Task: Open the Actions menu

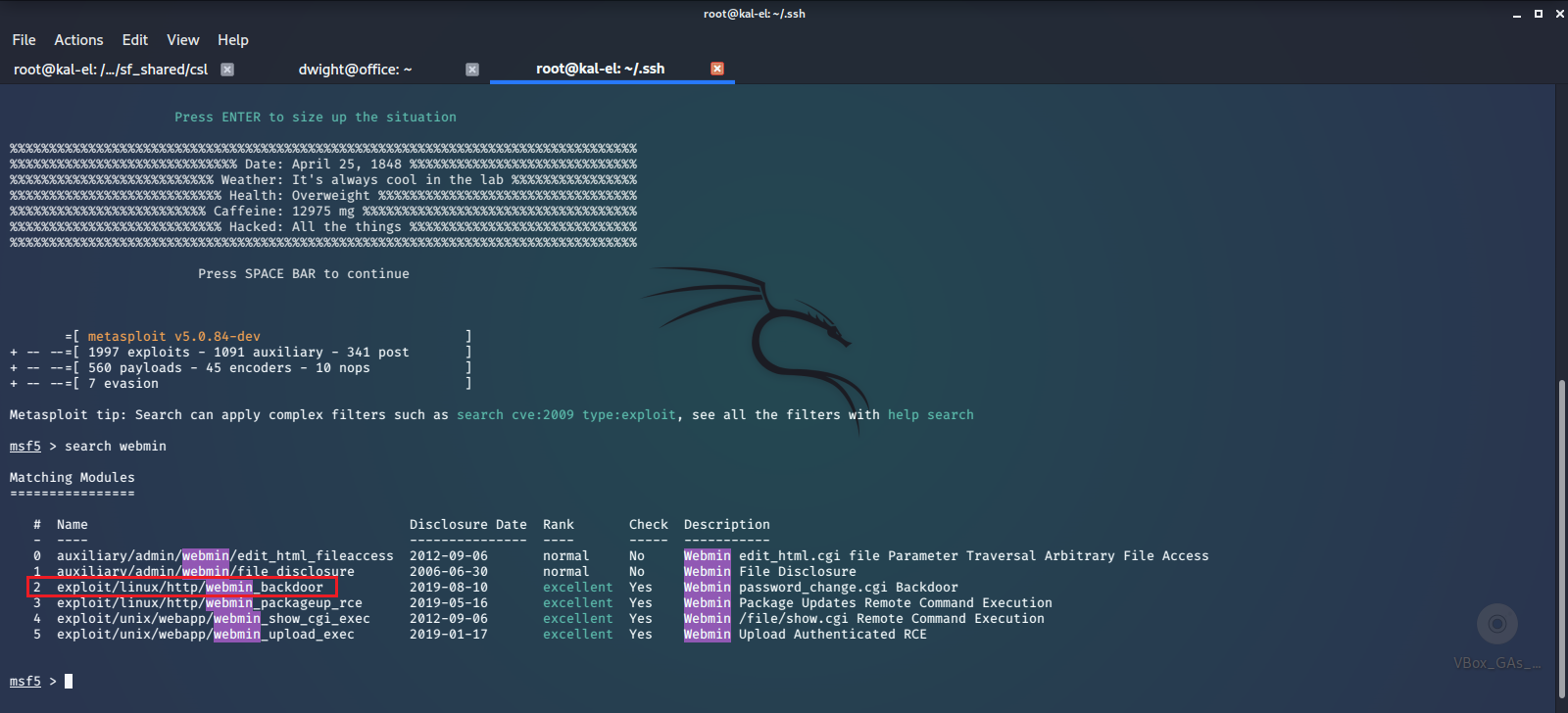Action: (78, 40)
